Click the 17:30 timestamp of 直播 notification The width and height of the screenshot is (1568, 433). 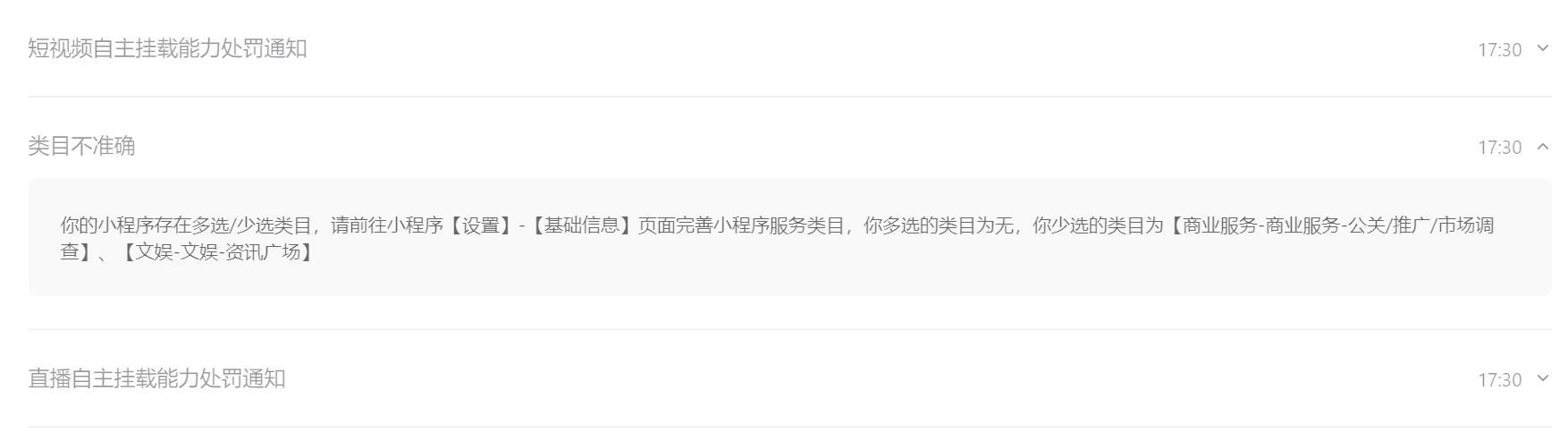(1499, 379)
